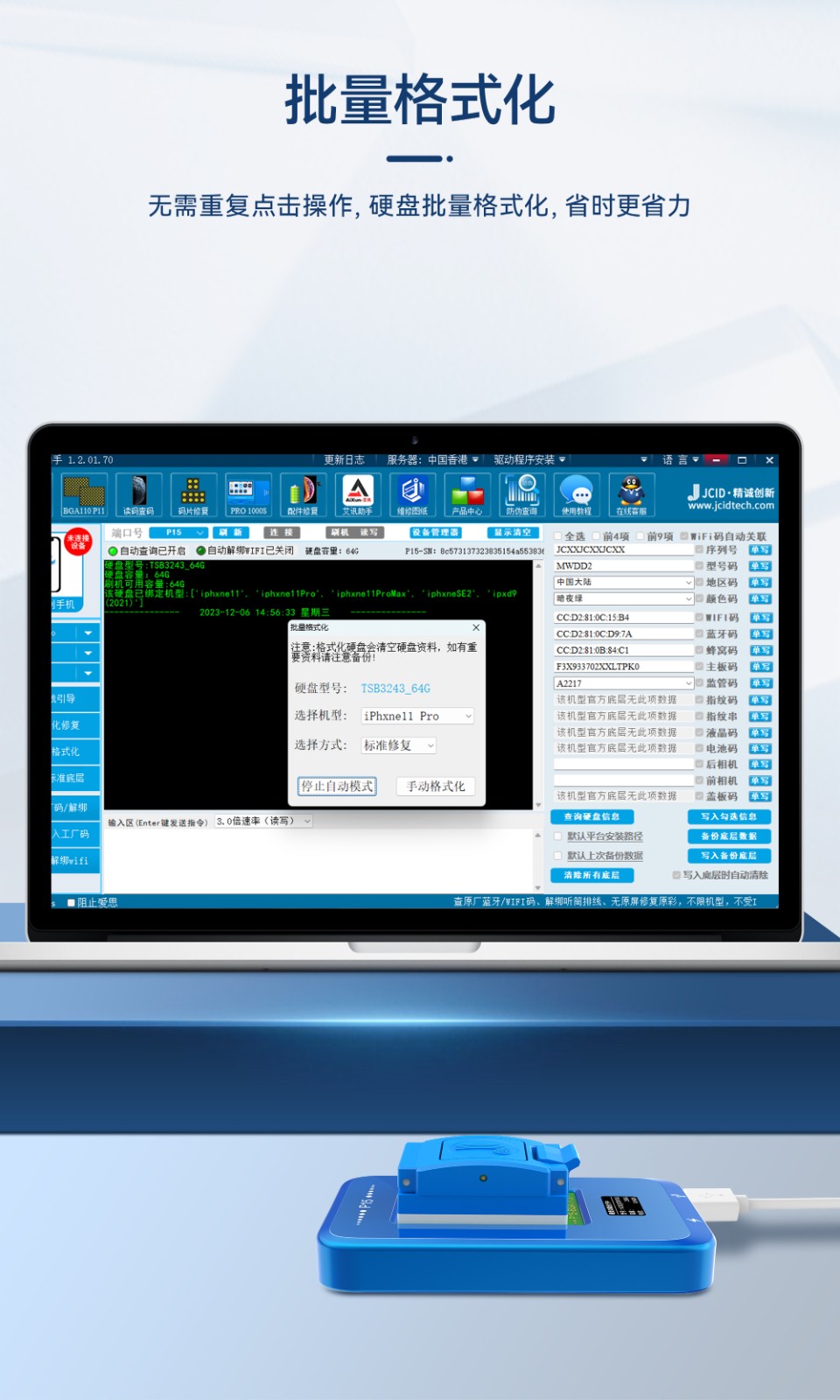Click the command input area below 输入区
Viewport: 840px width, 1400px height.
(x=318, y=861)
